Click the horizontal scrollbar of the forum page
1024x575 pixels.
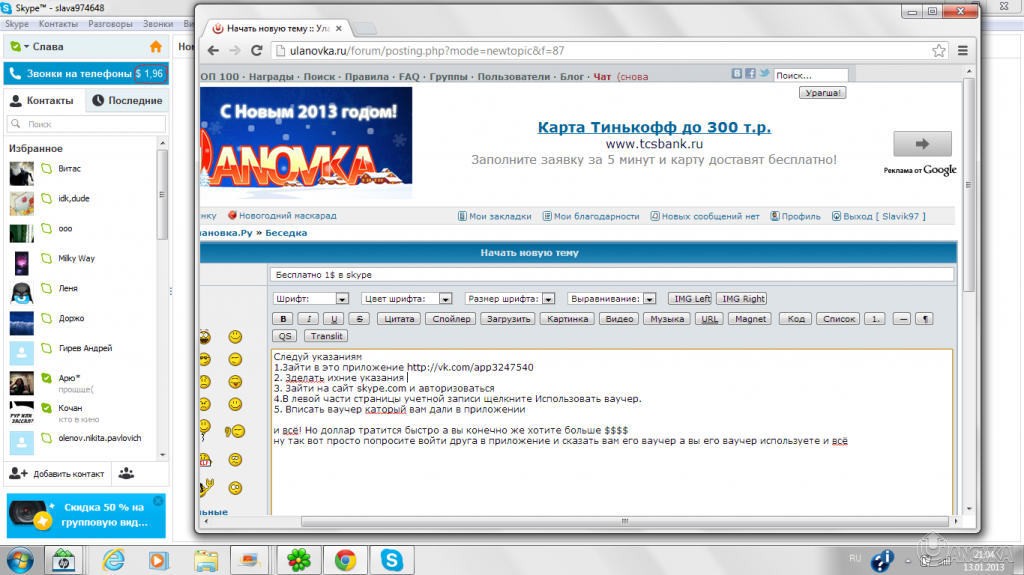(x=624, y=521)
